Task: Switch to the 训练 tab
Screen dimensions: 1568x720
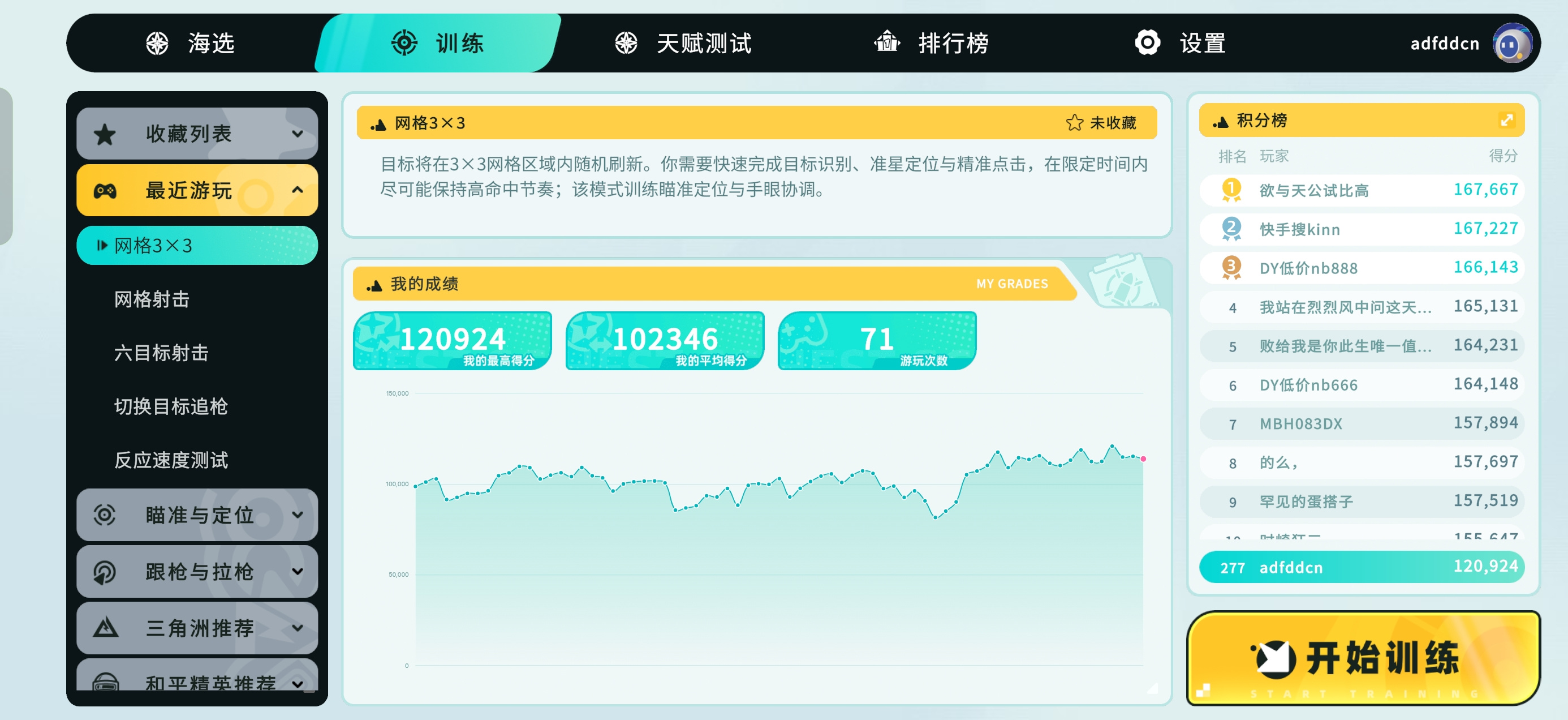Action: (437, 43)
